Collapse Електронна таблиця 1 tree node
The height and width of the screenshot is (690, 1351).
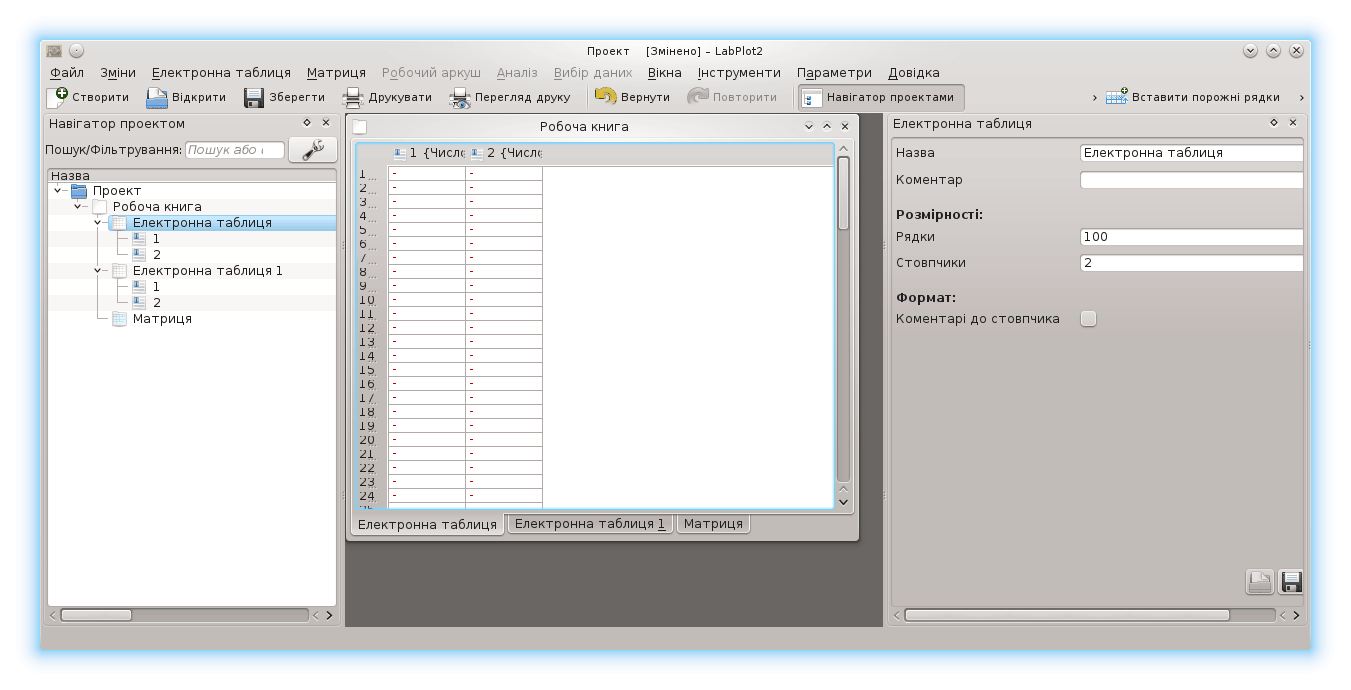98,271
